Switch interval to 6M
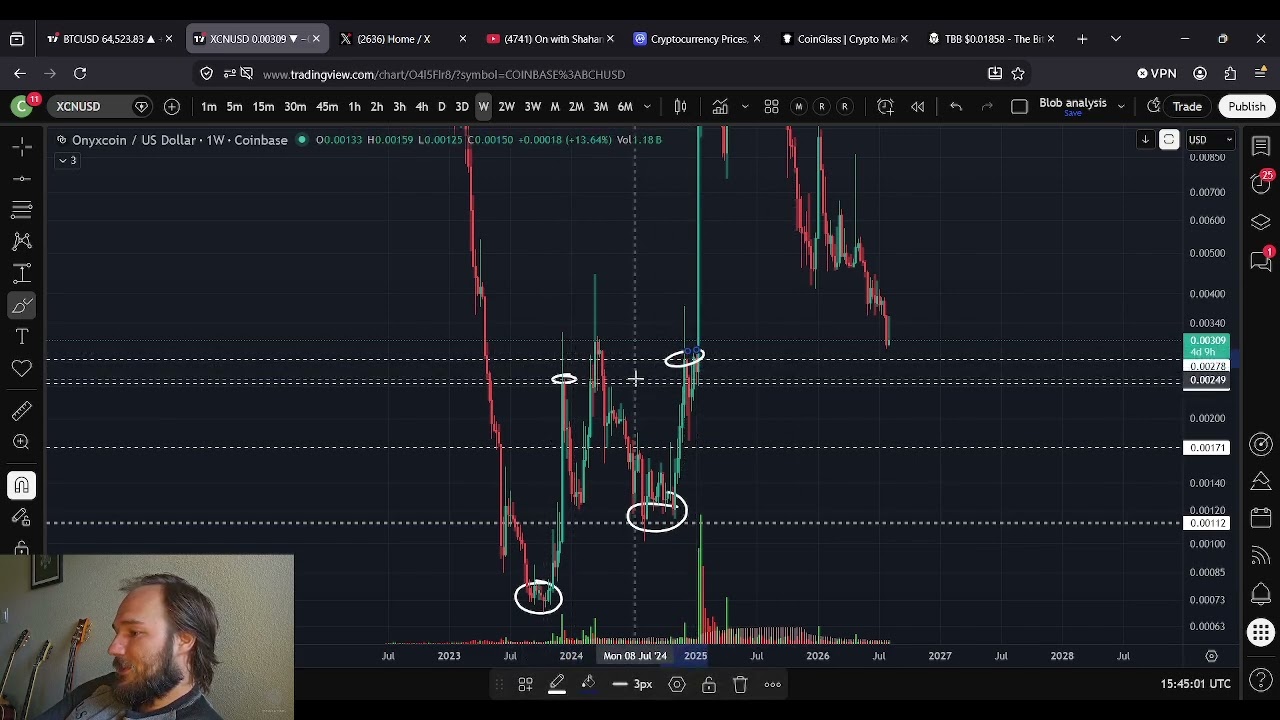 625,107
